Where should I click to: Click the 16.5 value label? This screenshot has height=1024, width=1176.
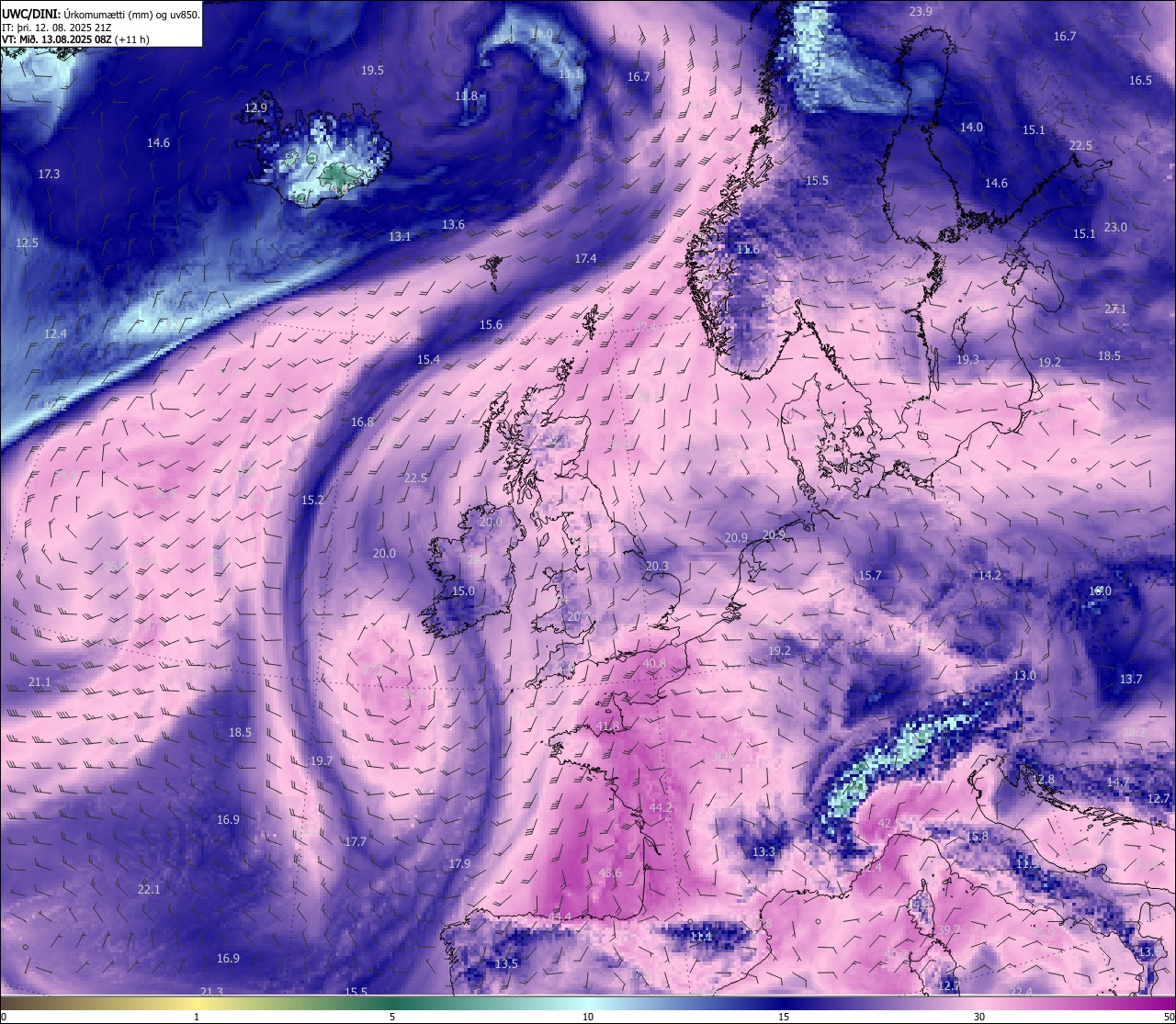tap(1140, 81)
